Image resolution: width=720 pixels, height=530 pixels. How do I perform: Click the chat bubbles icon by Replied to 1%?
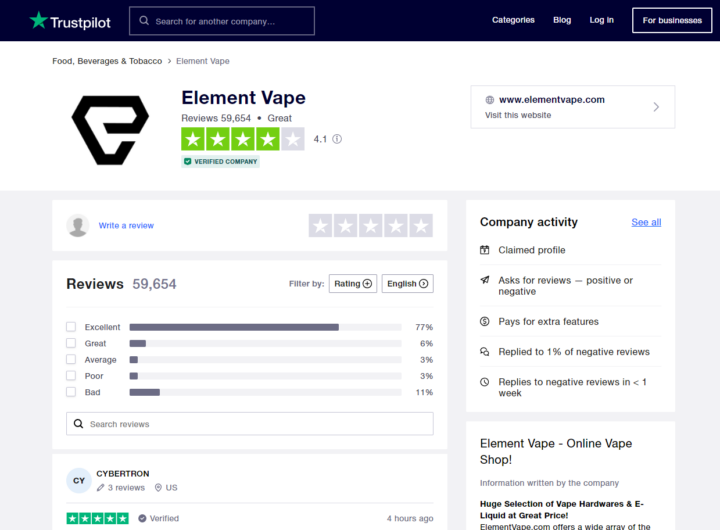tap(484, 351)
